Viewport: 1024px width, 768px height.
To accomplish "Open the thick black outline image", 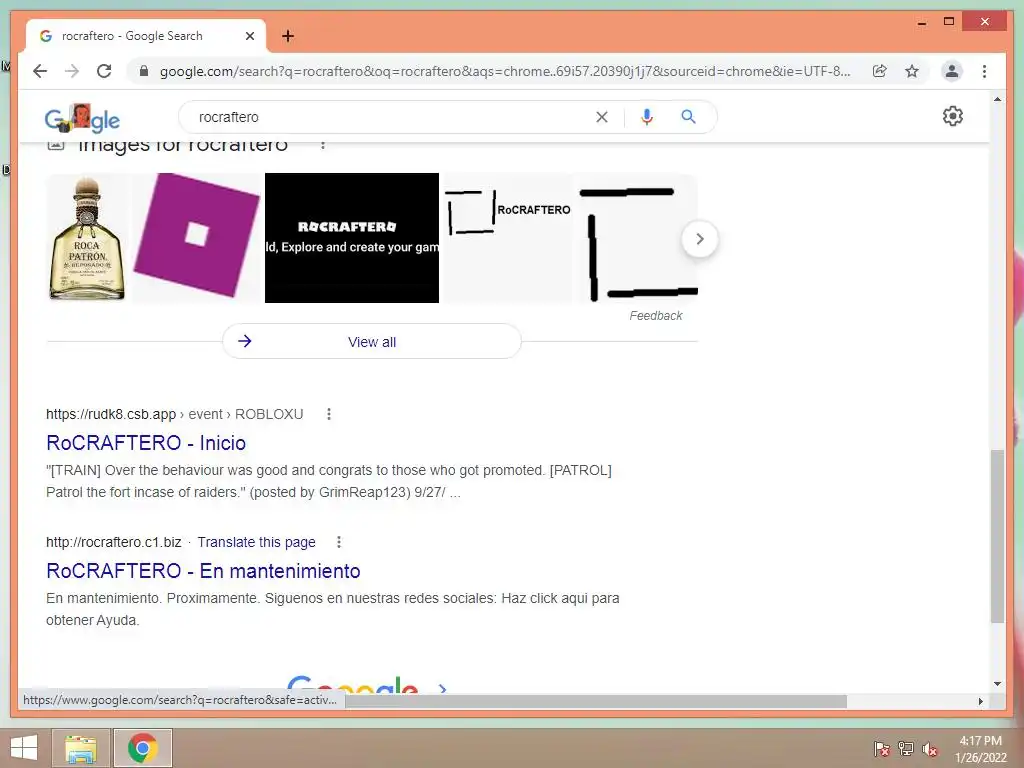I will [637, 238].
